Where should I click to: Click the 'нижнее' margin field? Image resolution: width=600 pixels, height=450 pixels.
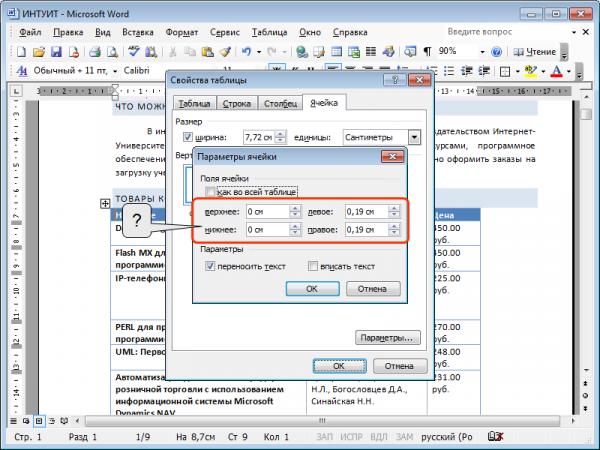click(268, 230)
